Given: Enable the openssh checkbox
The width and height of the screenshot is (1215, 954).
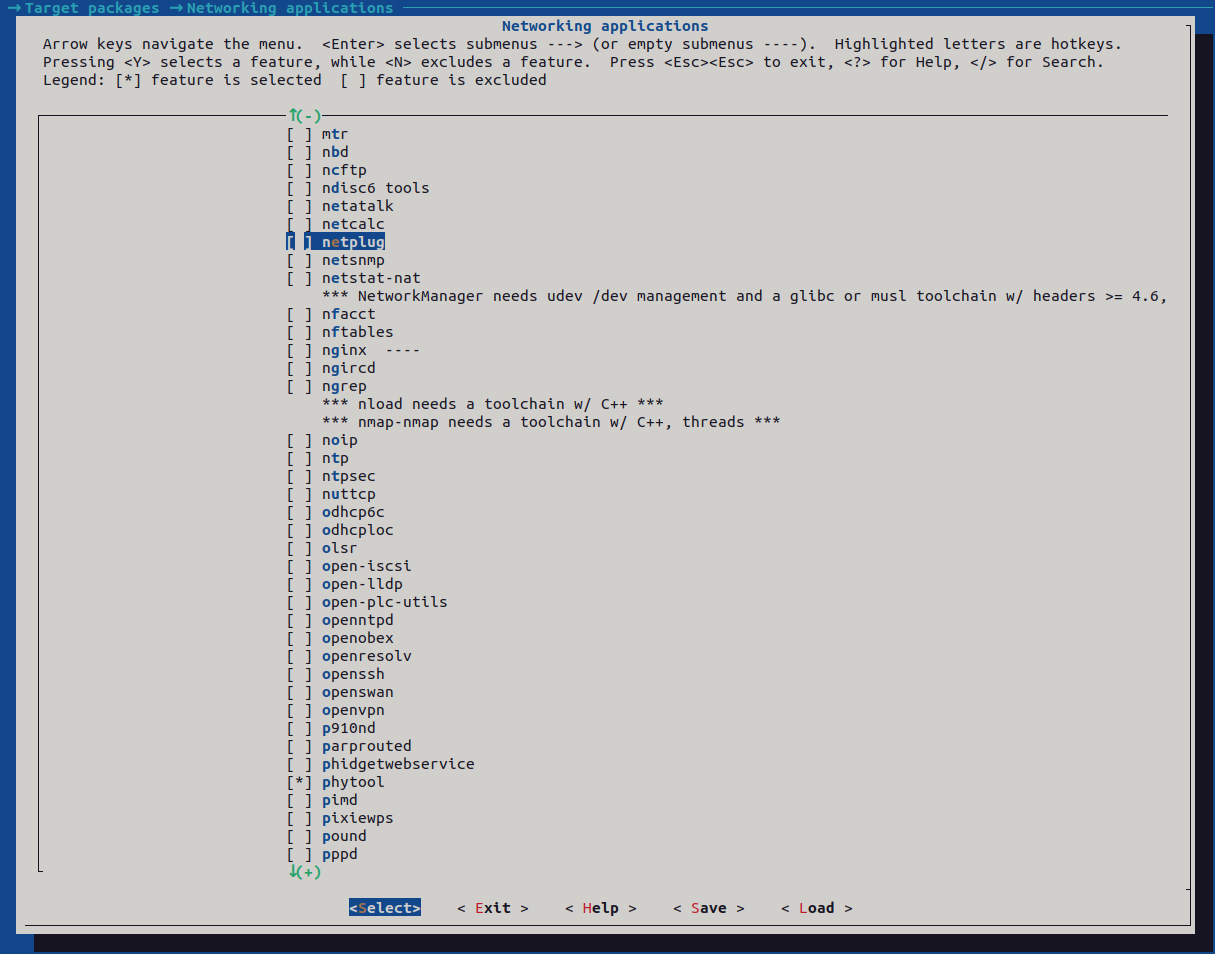Looking at the screenshot, I should point(299,674).
